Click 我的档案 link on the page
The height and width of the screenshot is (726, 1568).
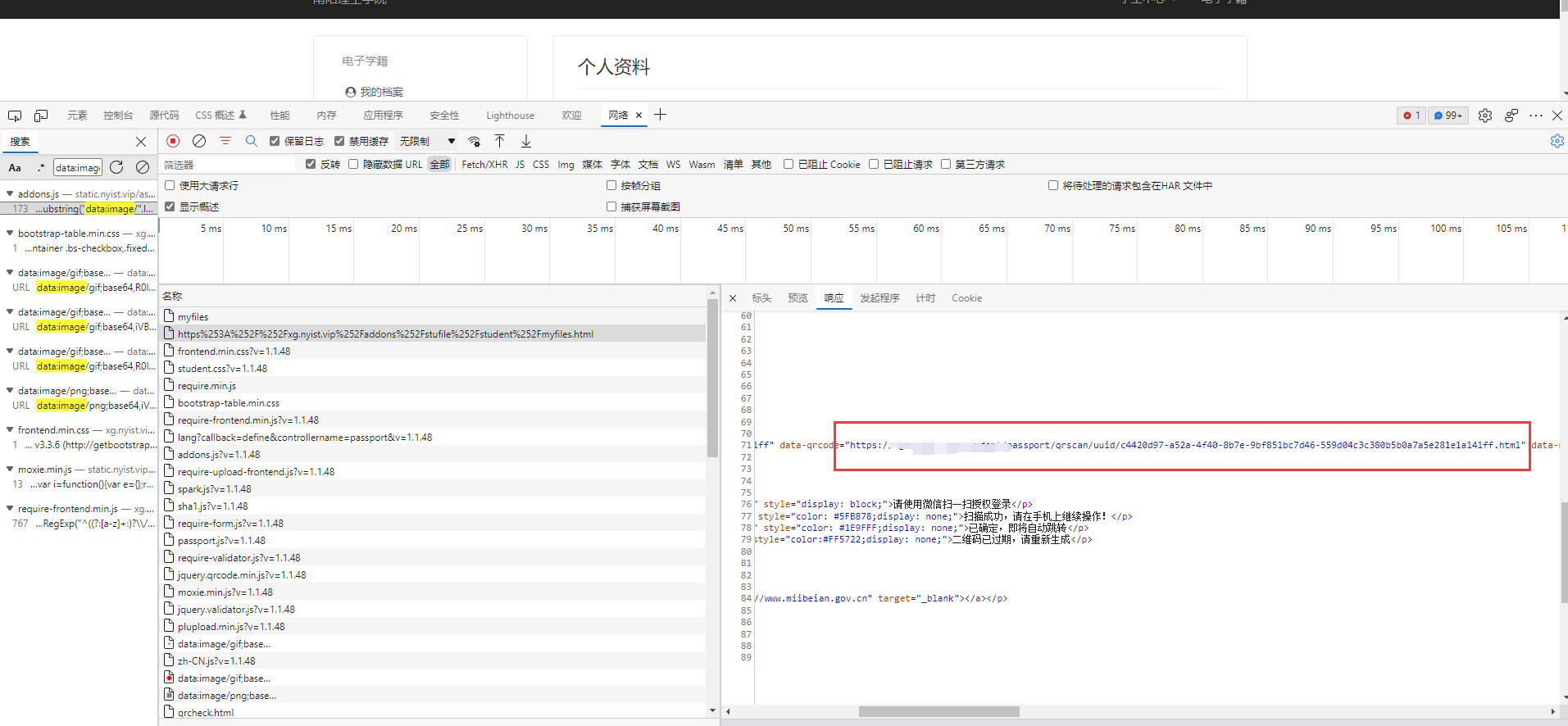[x=381, y=92]
